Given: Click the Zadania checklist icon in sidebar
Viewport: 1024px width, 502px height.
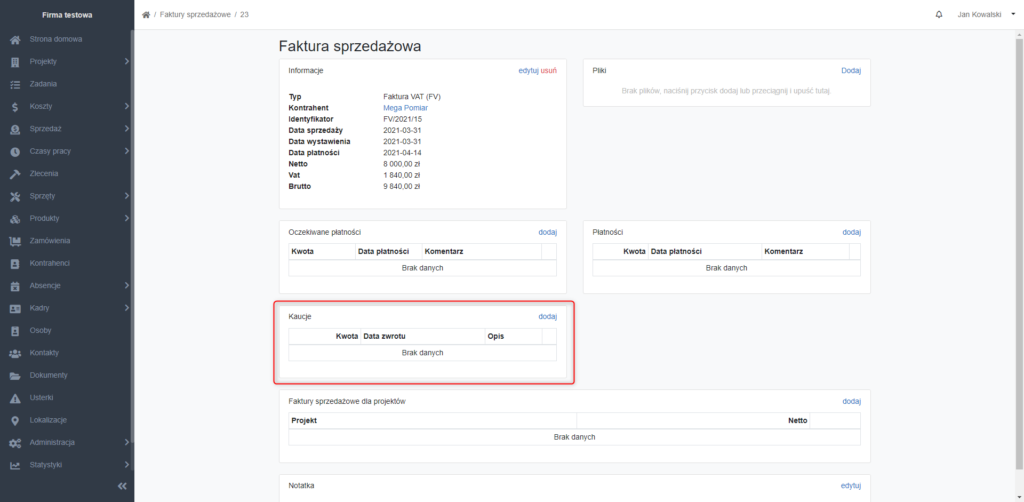Looking at the screenshot, I should point(16,84).
